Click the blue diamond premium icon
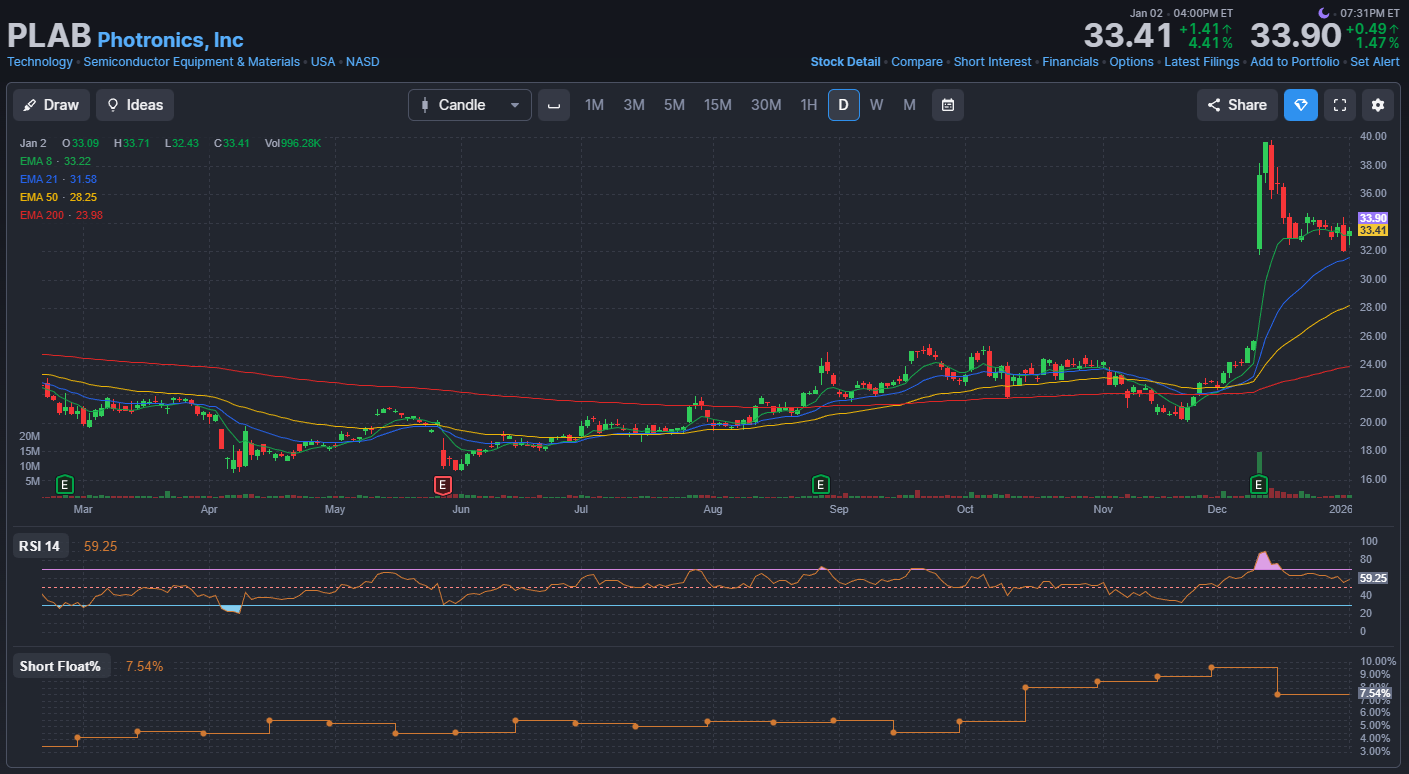Image resolution: width=1409 pixels, height=774 pixels. (1301, 105)
